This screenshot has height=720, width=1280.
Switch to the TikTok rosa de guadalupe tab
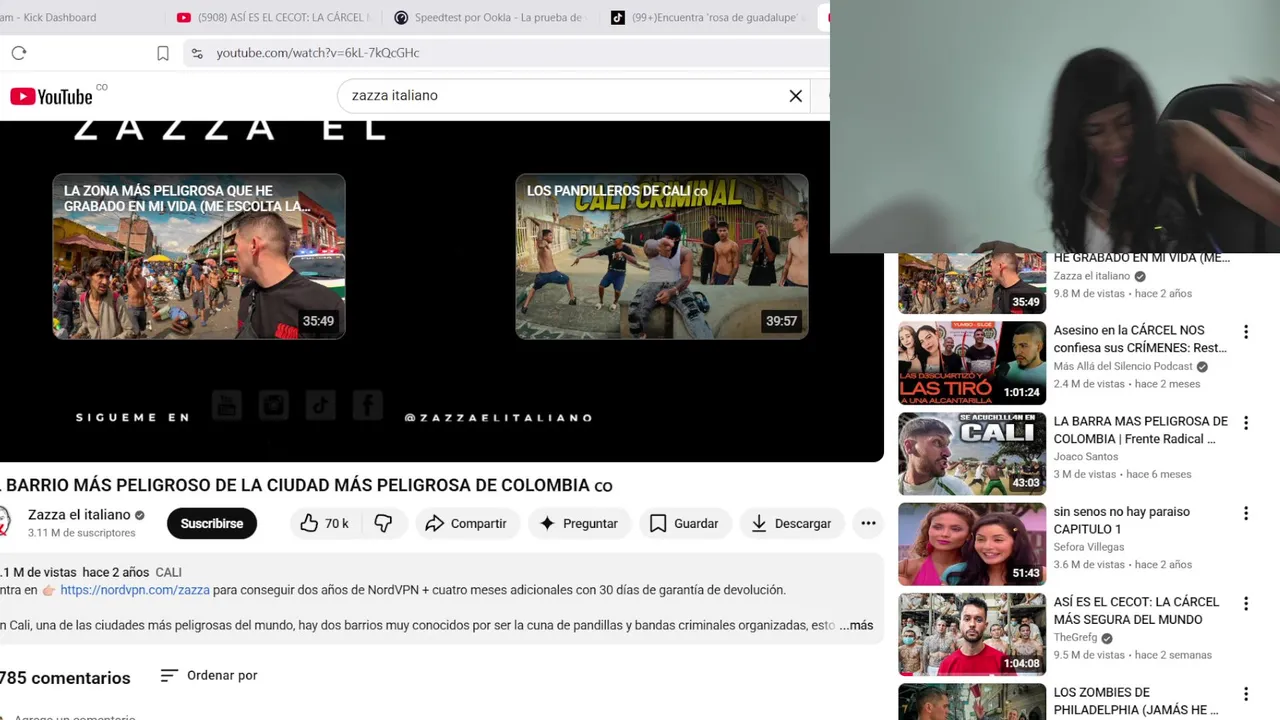click(707, 17)
